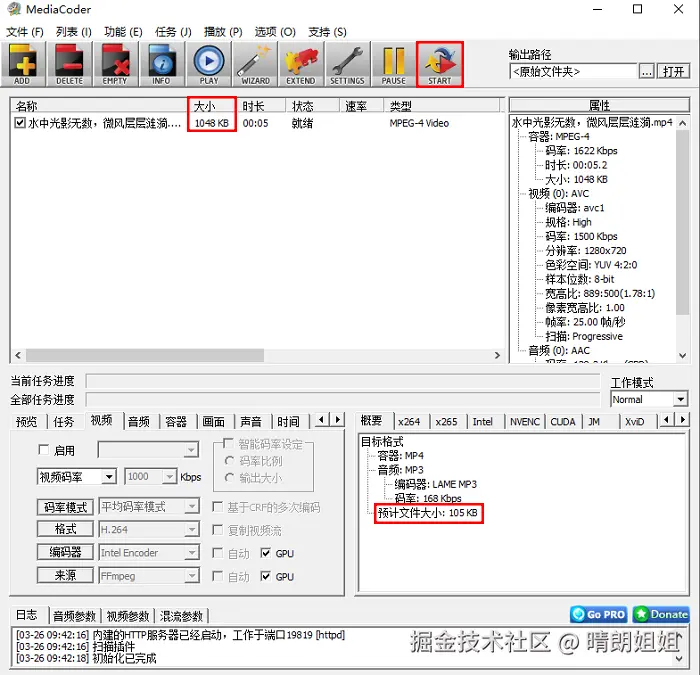Click the START transcoding icon

[440, 64]
